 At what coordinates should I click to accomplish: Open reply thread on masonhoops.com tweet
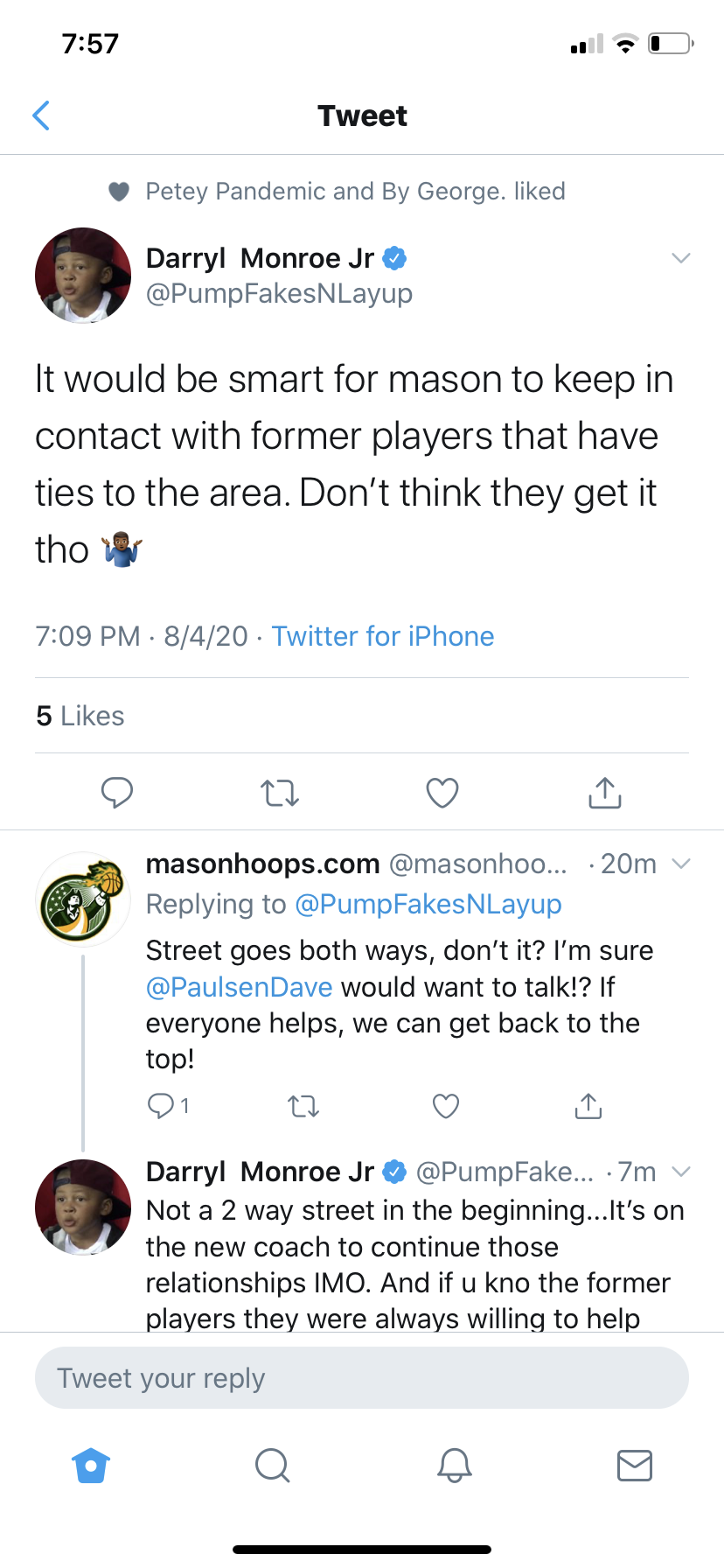[x=168, y=1106]
